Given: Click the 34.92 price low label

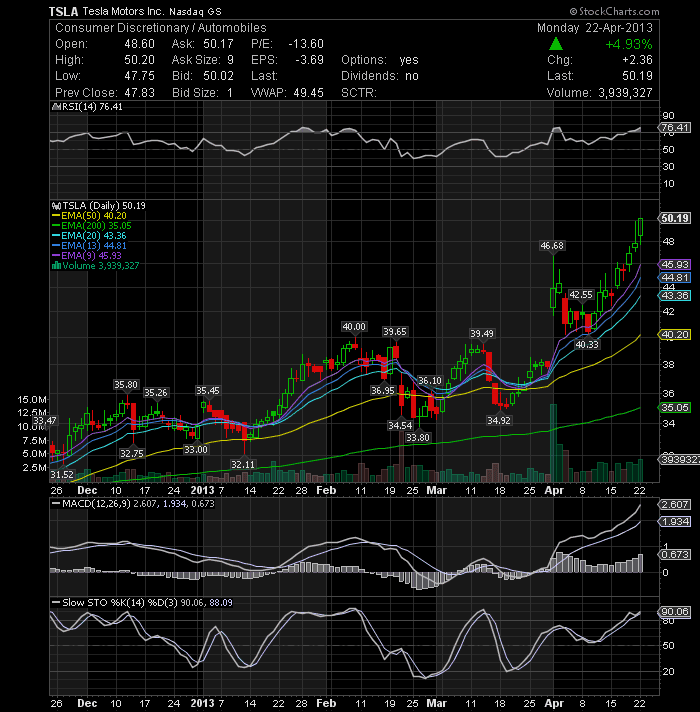Looking at the screenshot, I should (499, 420).
